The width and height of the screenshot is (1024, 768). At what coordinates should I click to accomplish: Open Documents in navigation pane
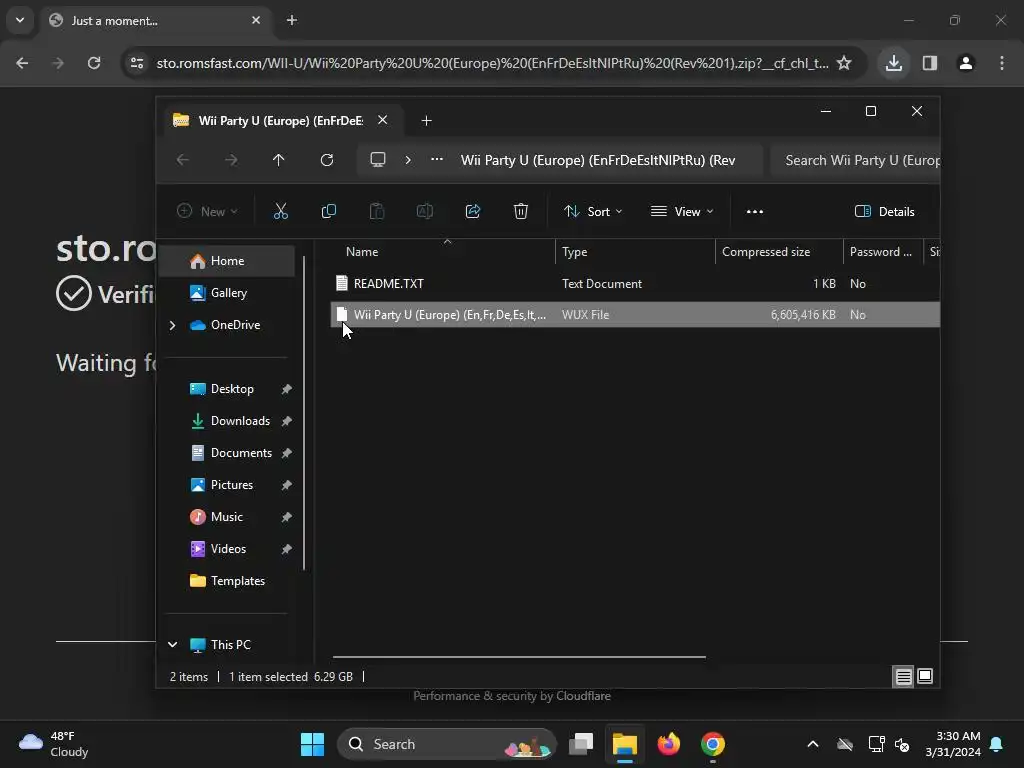(241, 453)
